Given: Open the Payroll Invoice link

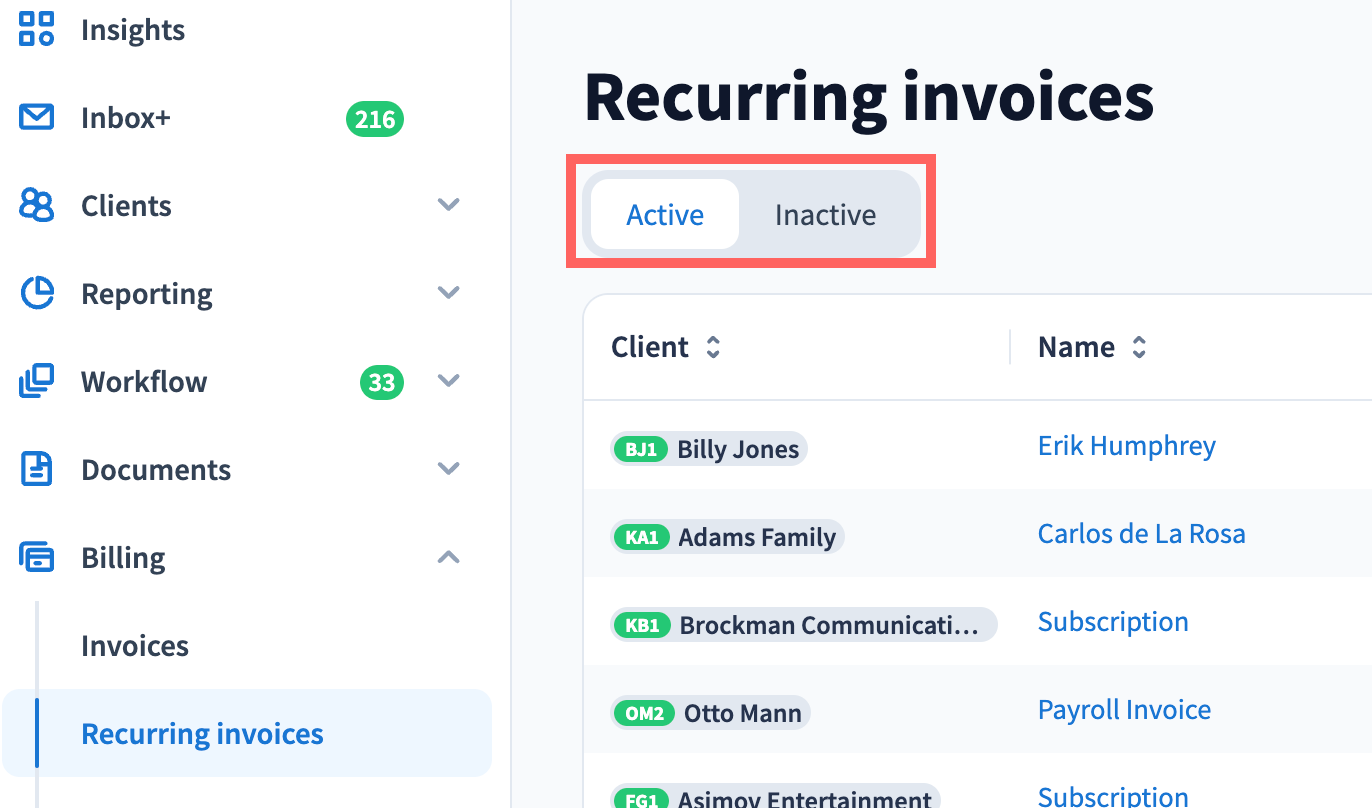Looking at the screenshot, I should pos(1124,710).
